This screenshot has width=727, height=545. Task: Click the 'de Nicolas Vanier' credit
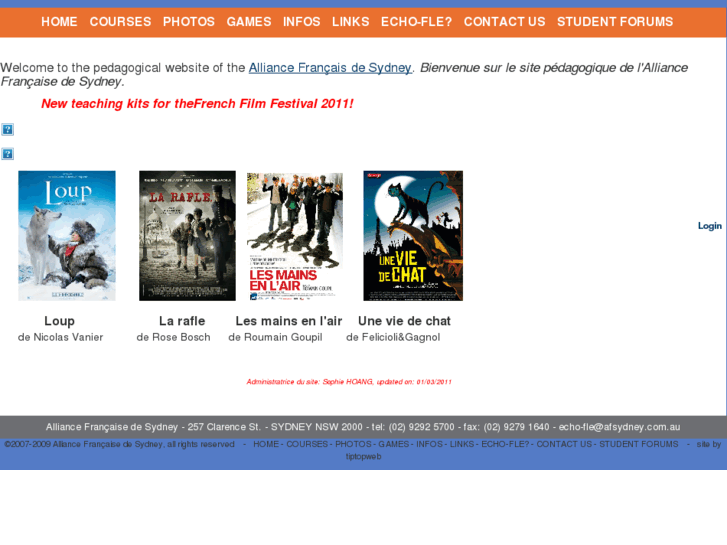(60, 337)
